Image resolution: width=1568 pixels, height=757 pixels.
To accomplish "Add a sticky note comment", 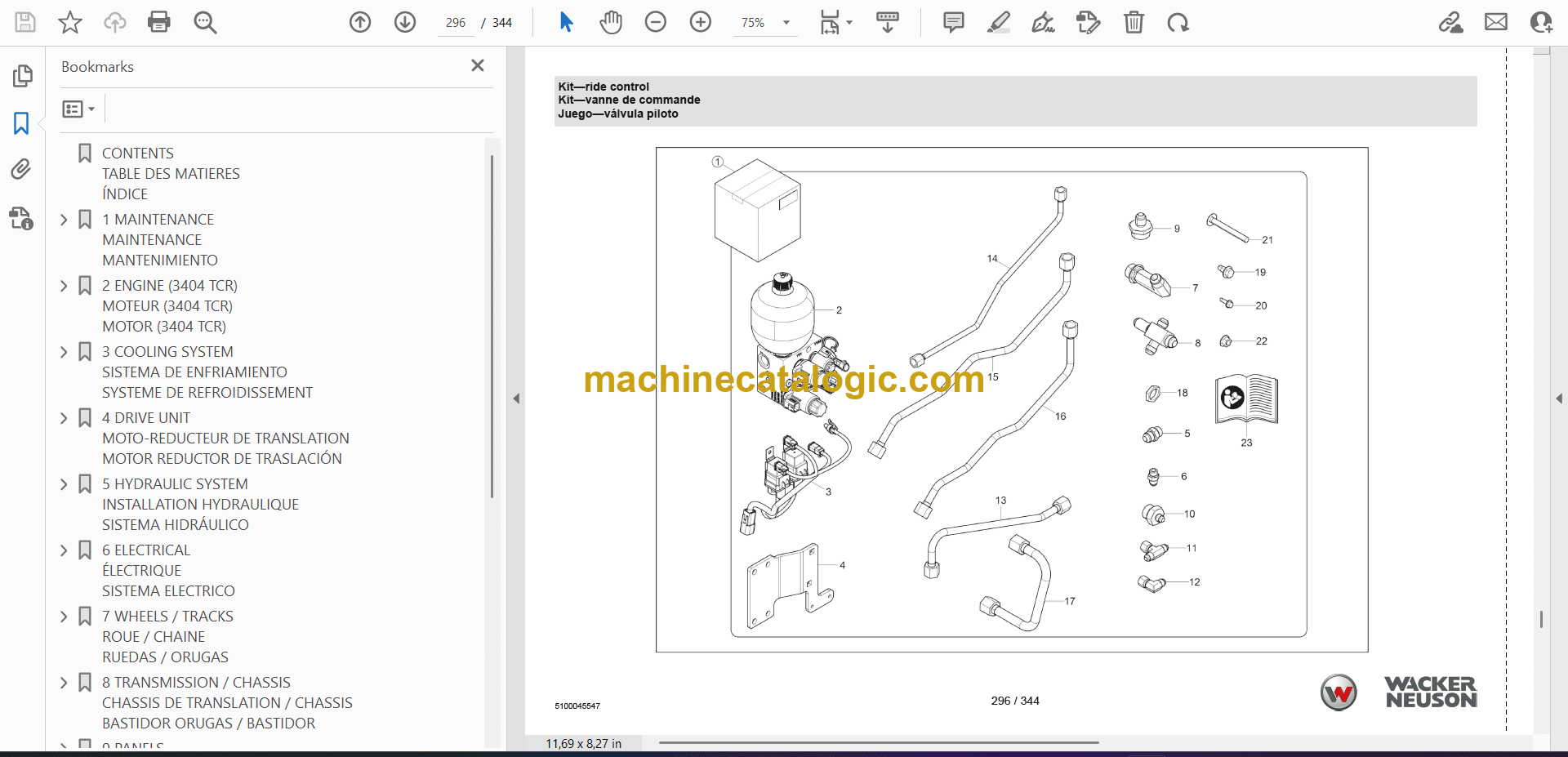I will click(x=954, y=22).
